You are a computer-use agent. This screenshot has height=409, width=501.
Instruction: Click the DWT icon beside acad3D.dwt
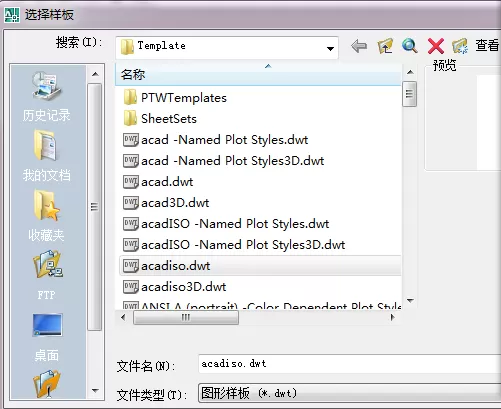coord(131,203)
